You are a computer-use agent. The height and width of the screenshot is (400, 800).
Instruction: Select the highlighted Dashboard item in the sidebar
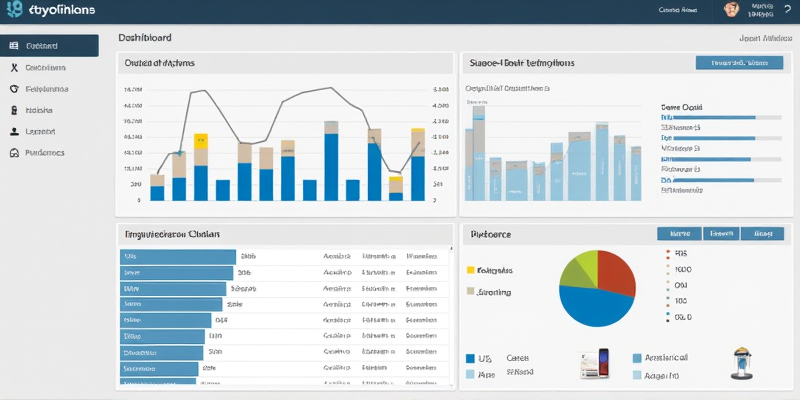(x=50, y=46)
